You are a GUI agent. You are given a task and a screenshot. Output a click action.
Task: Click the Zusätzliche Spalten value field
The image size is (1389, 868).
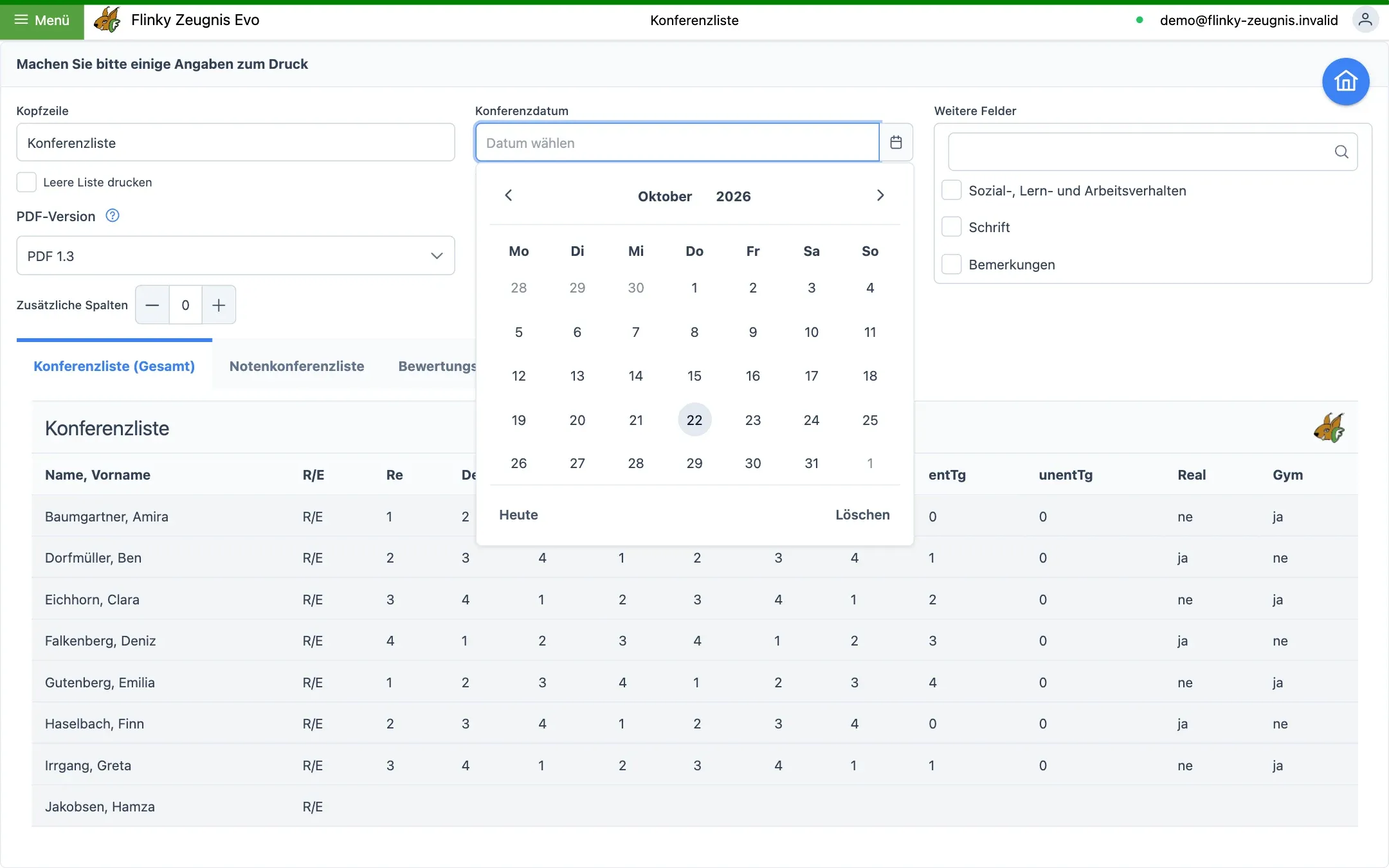[x=185, y=305]
